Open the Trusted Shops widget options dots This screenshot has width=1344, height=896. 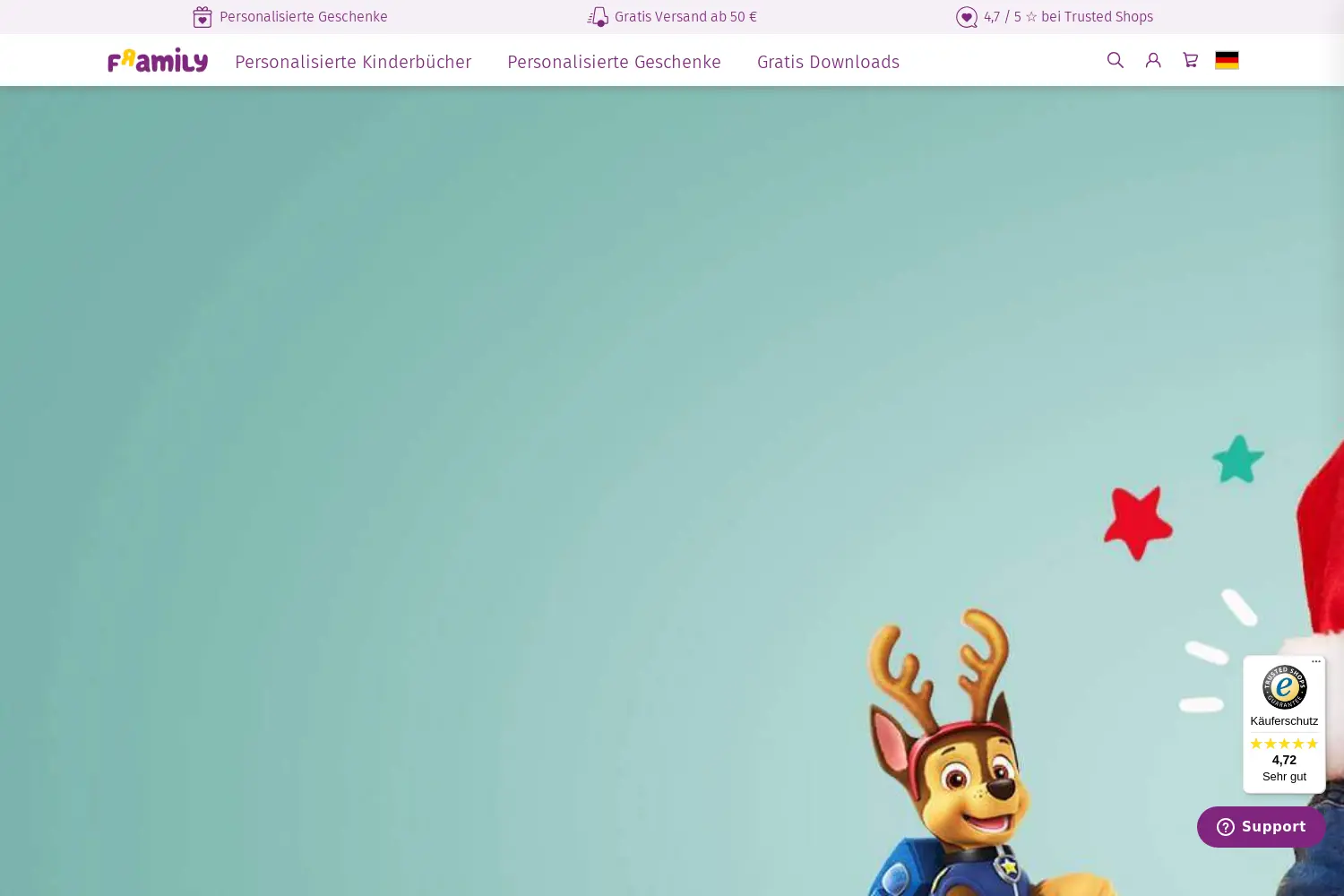click(x=1316, y=662)
